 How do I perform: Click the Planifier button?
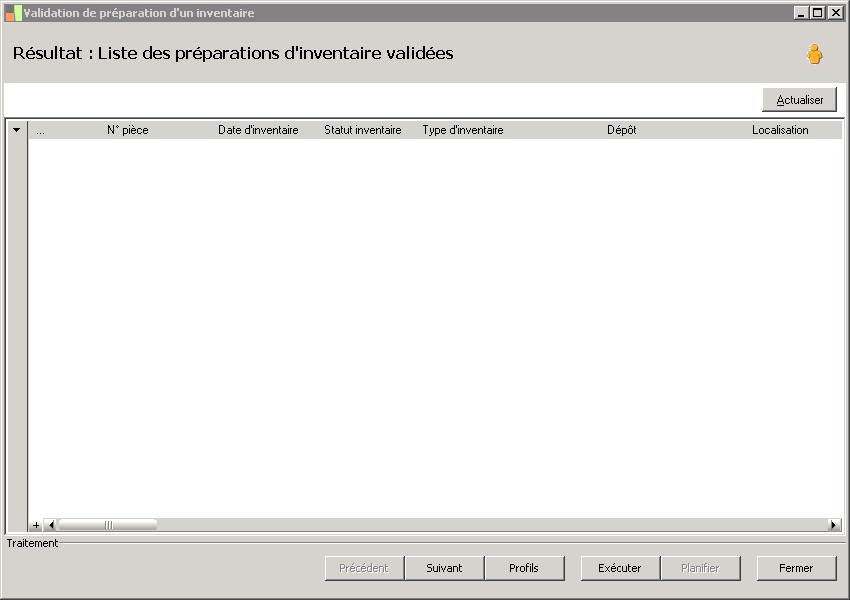700,568
